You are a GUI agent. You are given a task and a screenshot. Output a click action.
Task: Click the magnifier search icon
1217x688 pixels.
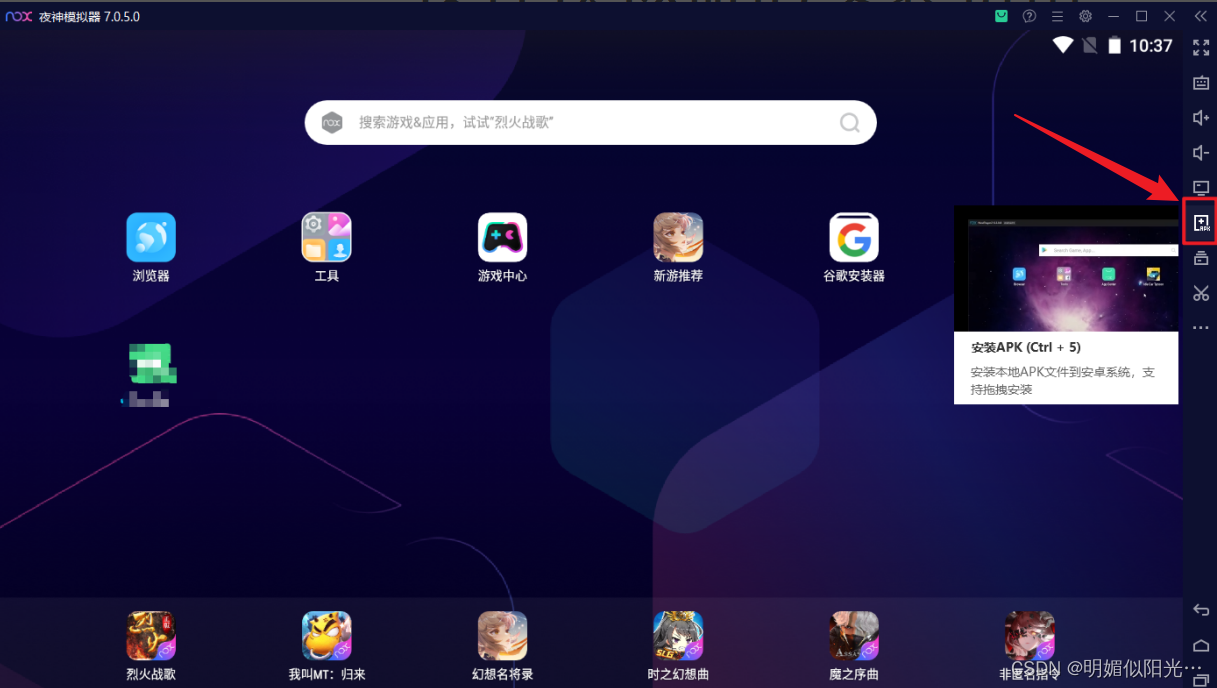point(849,122)
